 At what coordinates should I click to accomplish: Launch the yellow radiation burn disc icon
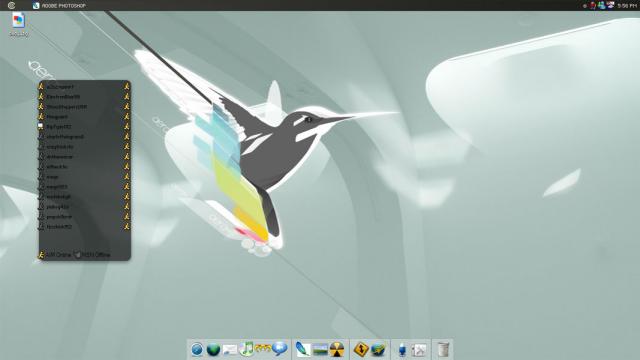click(337, 349)
